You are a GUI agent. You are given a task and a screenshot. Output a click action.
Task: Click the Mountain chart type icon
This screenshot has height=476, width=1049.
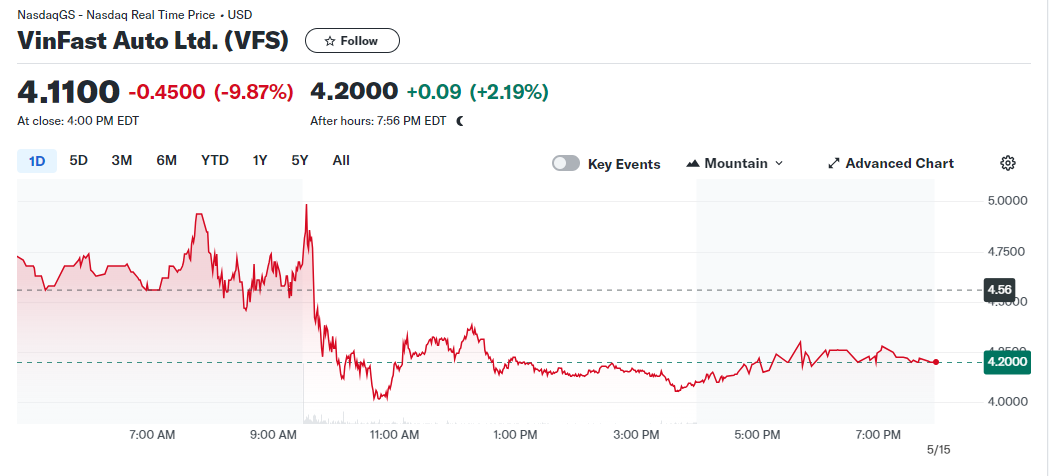click(693, 163)
